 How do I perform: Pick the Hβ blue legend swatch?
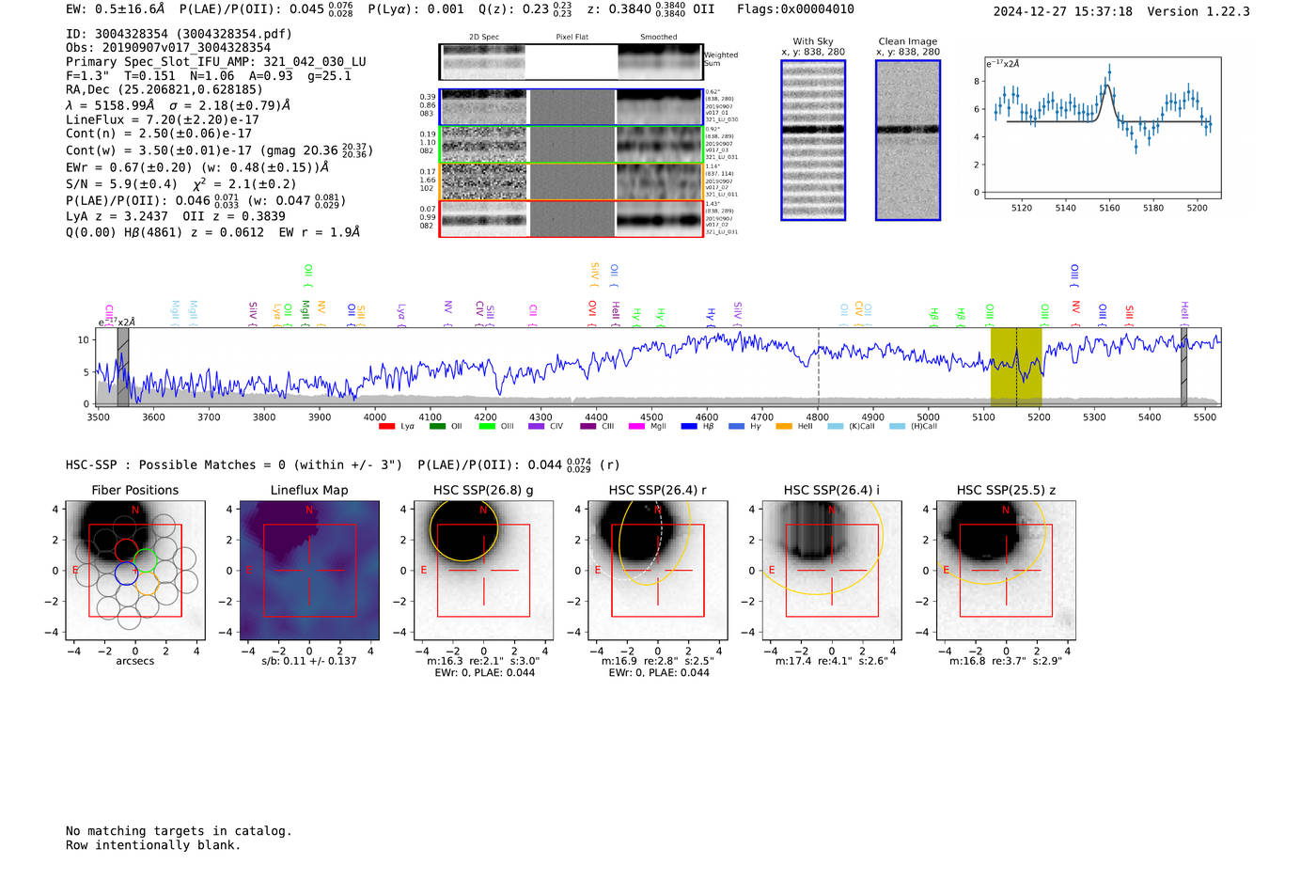[x=689, y=427]
